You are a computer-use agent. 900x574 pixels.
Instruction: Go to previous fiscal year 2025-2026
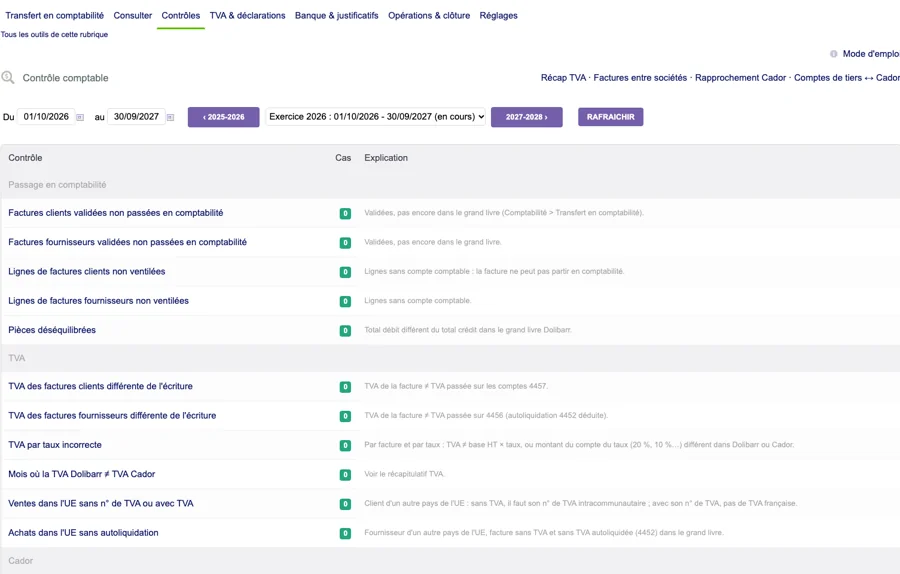[x=223, y=117]
